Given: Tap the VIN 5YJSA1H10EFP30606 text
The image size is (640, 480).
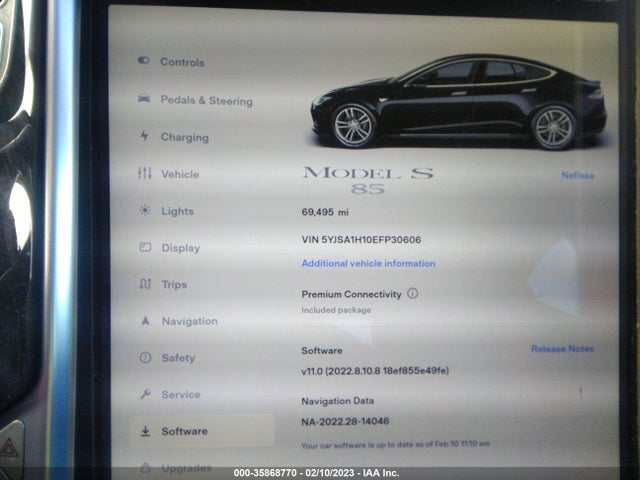Looking at the screenshot, I should pos(361,240).
